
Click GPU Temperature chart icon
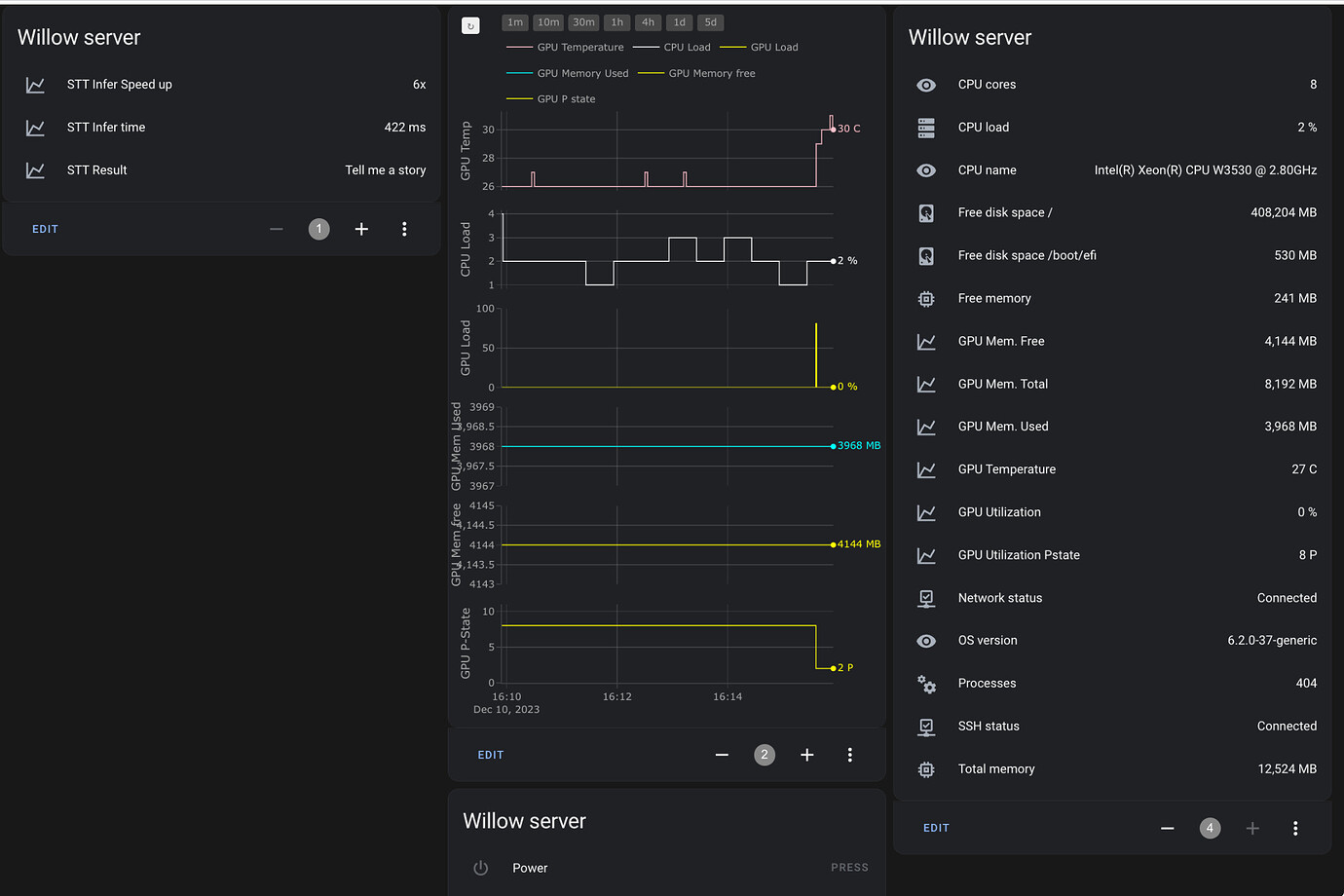(926, 469)
